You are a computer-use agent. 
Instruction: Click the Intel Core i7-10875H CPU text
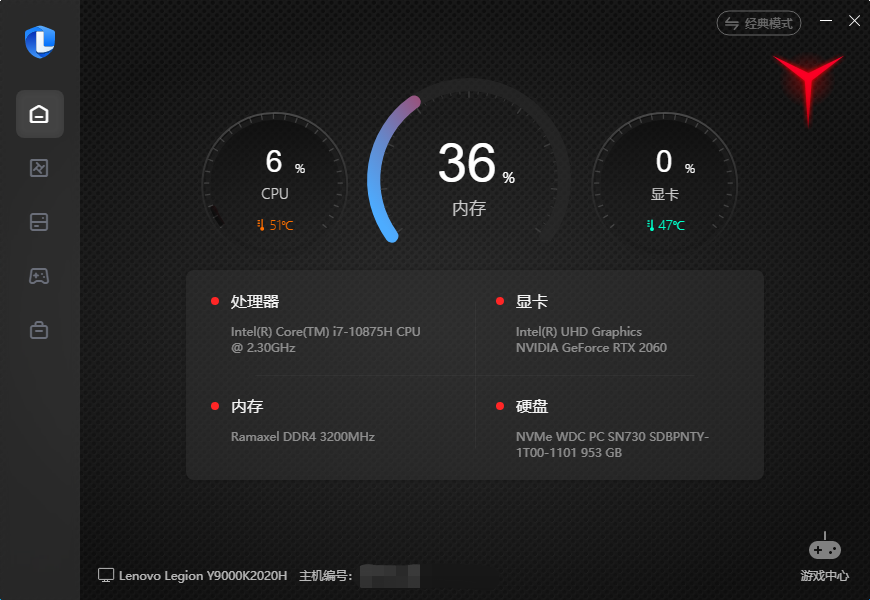pos(326,339)
